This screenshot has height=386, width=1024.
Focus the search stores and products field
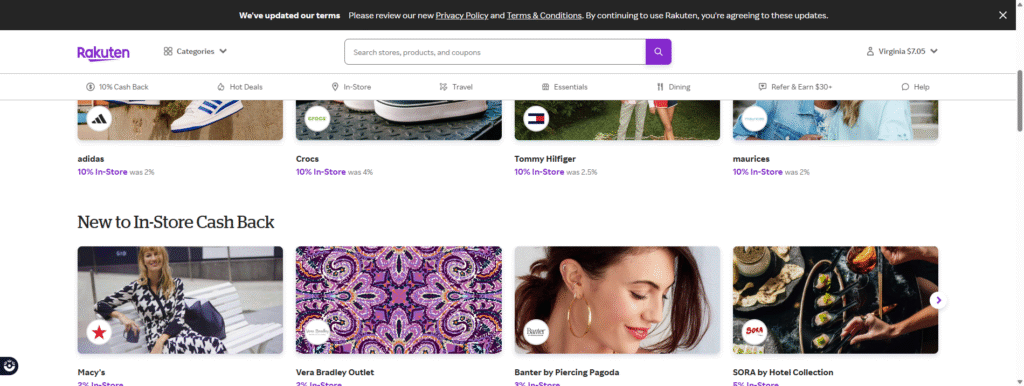tap(495, 52)
